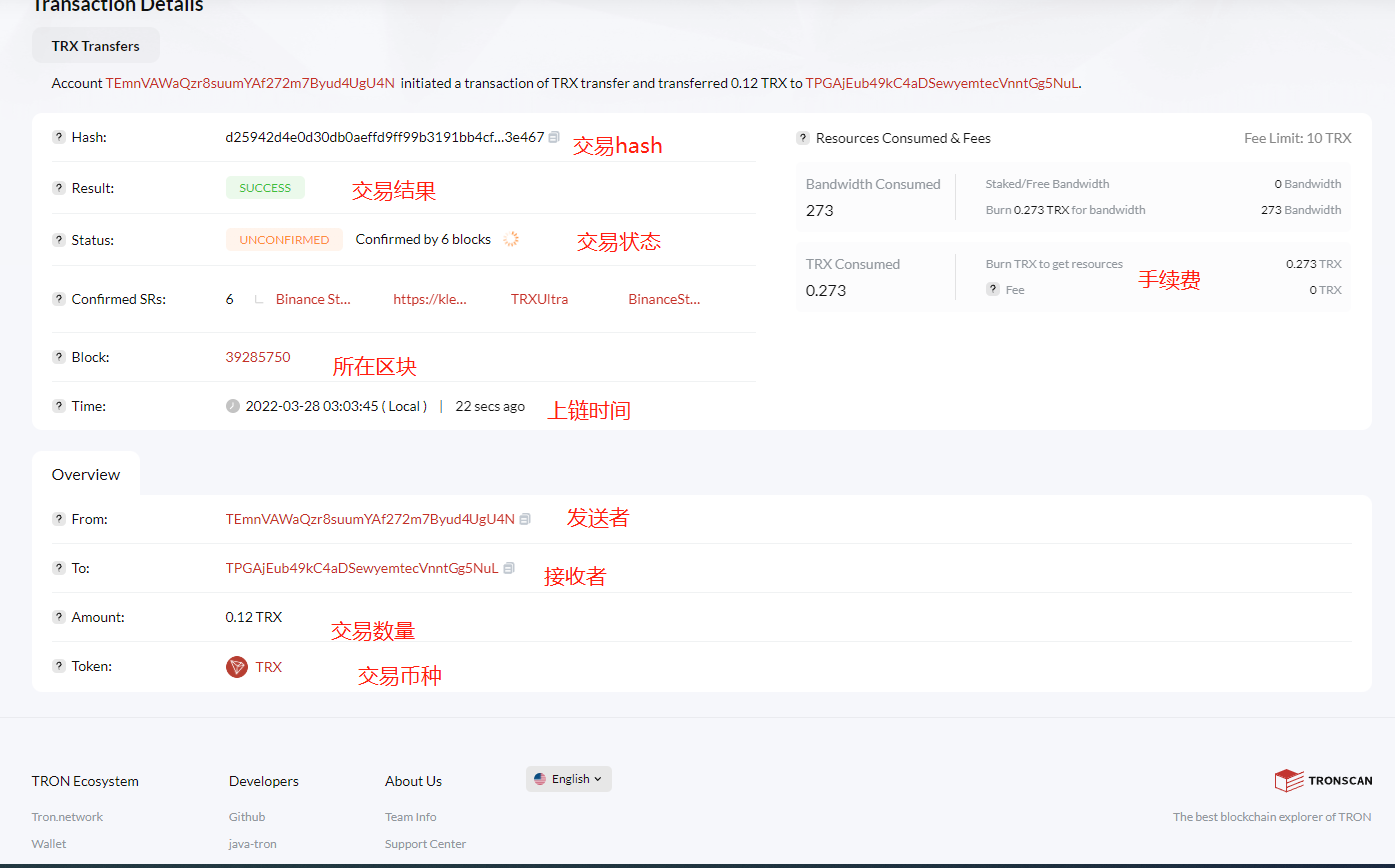This screenshot has height=868, width=1395.
Task: Click 'Confirmed by 6 blocks' text
Action: (x=423, y=240)
